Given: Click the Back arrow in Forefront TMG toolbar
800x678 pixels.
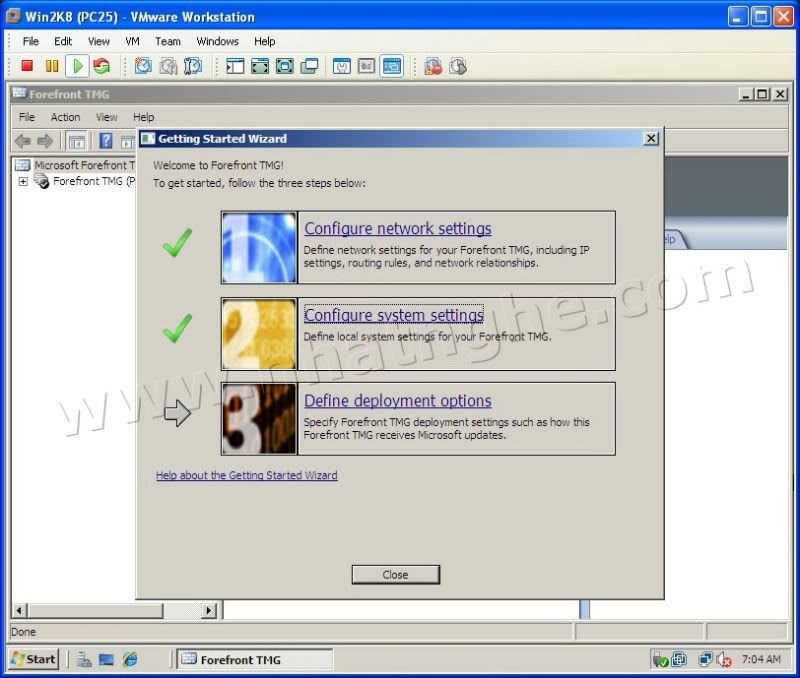Looking at the screenshot, I should 23,140.
